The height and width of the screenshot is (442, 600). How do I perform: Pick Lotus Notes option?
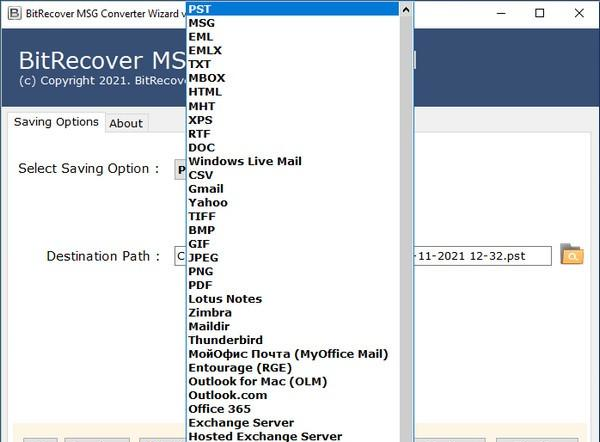point(293,299)
